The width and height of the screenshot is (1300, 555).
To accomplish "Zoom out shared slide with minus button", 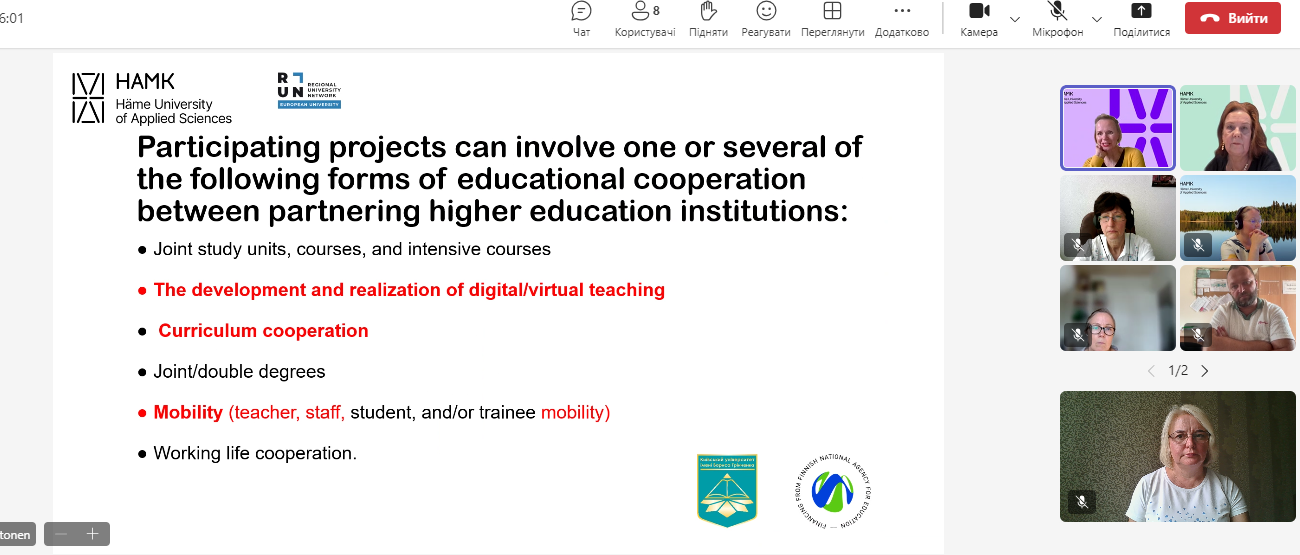I will (x=61, y=534).
